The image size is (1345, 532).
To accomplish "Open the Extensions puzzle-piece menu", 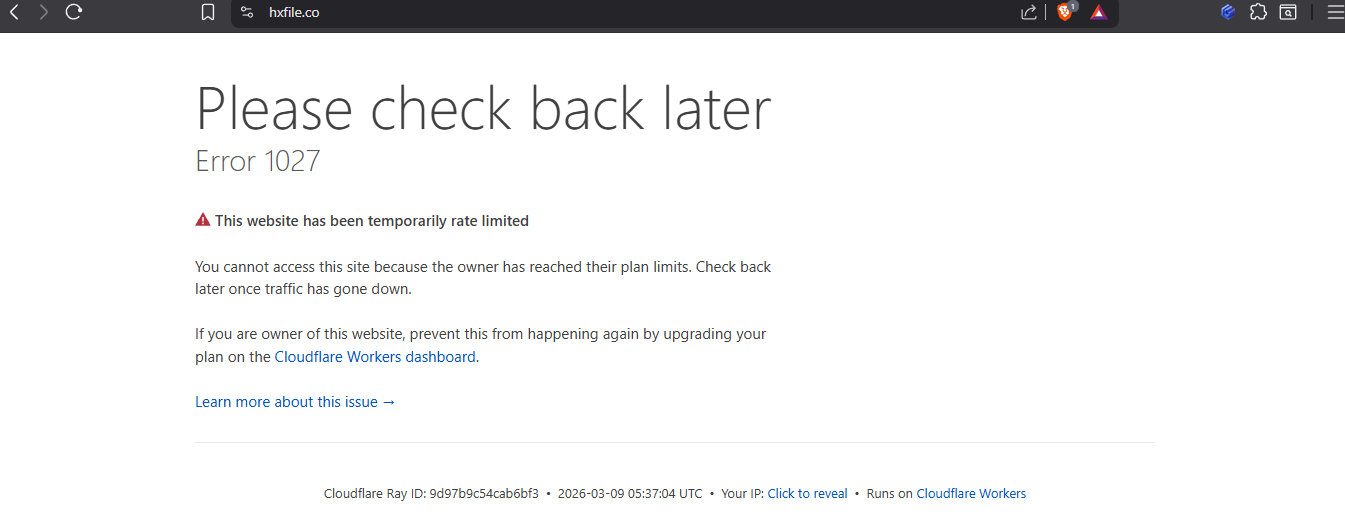I will click(1259, 12).
